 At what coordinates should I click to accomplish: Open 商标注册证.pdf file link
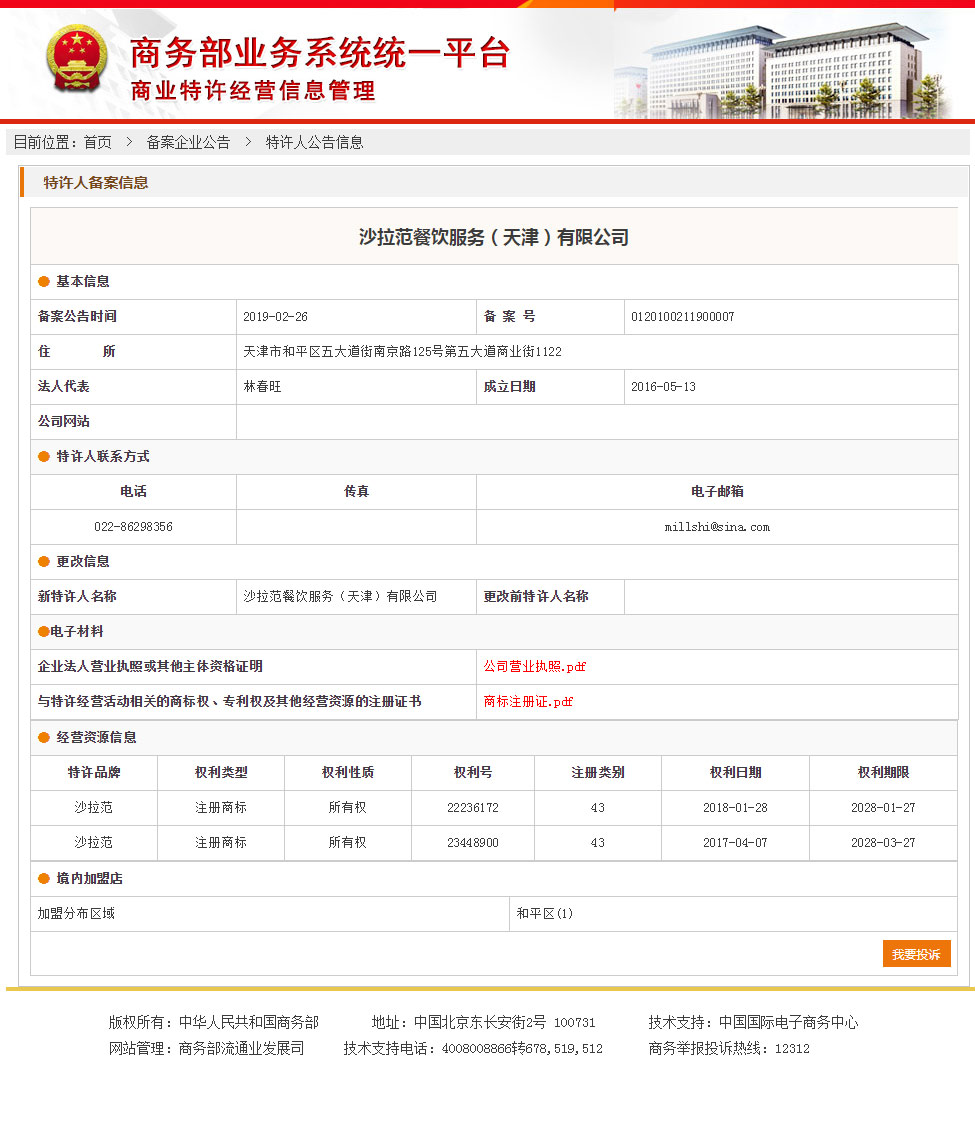coord(528,701)
